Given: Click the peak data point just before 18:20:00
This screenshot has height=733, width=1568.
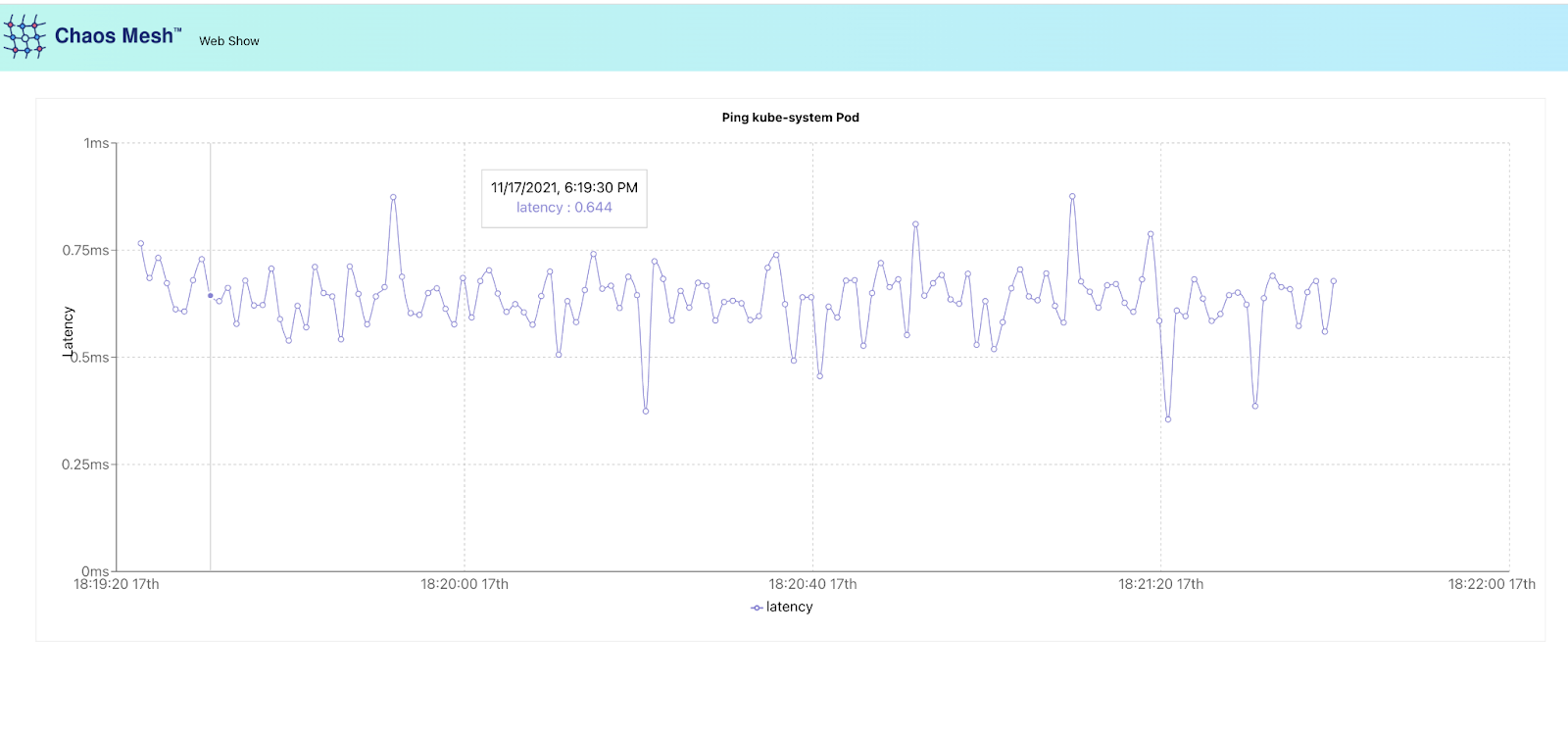Looking at the screenshot, I should (x=393, y=197).
